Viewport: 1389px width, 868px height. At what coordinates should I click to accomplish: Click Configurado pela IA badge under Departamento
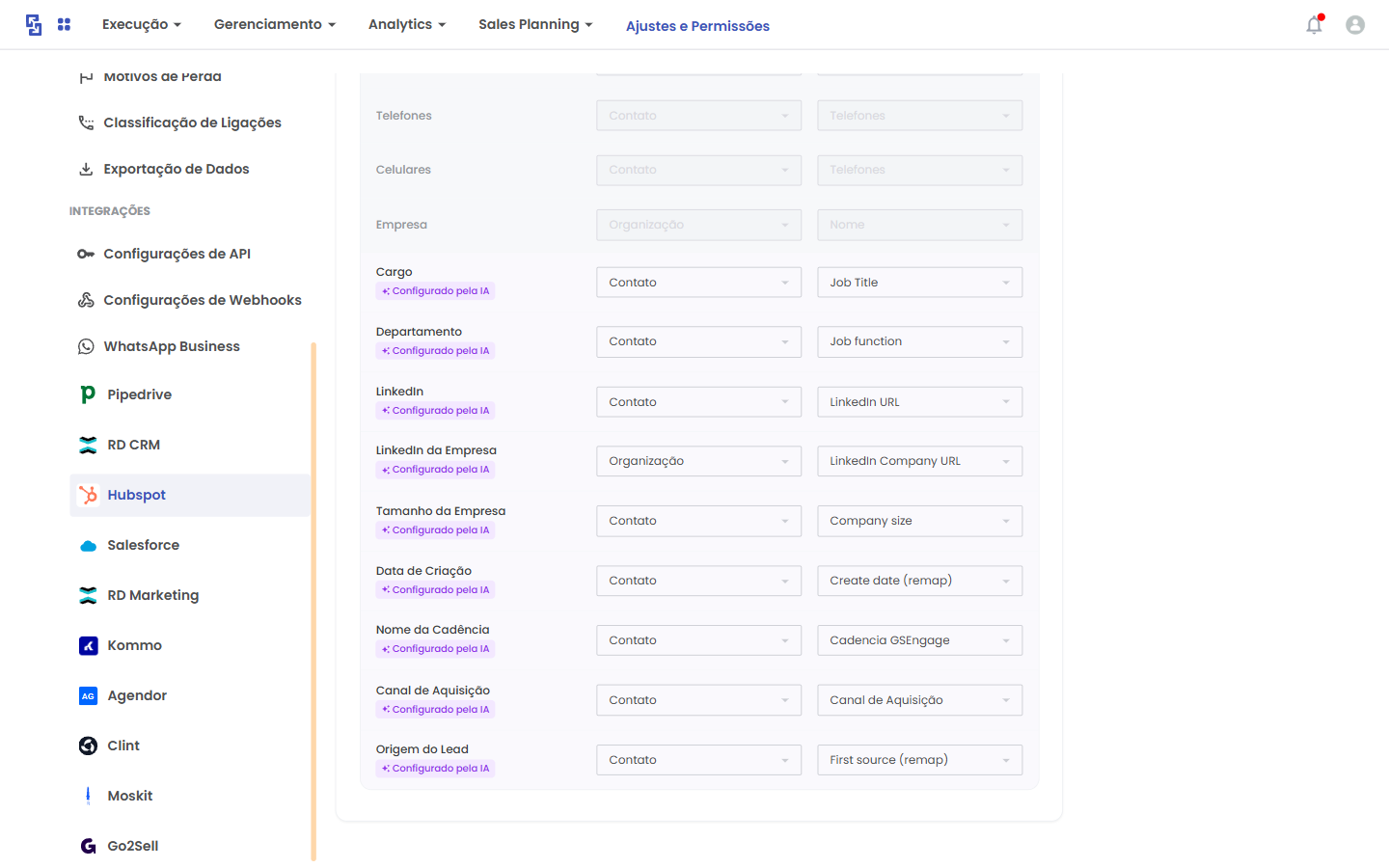coord(435,351)
